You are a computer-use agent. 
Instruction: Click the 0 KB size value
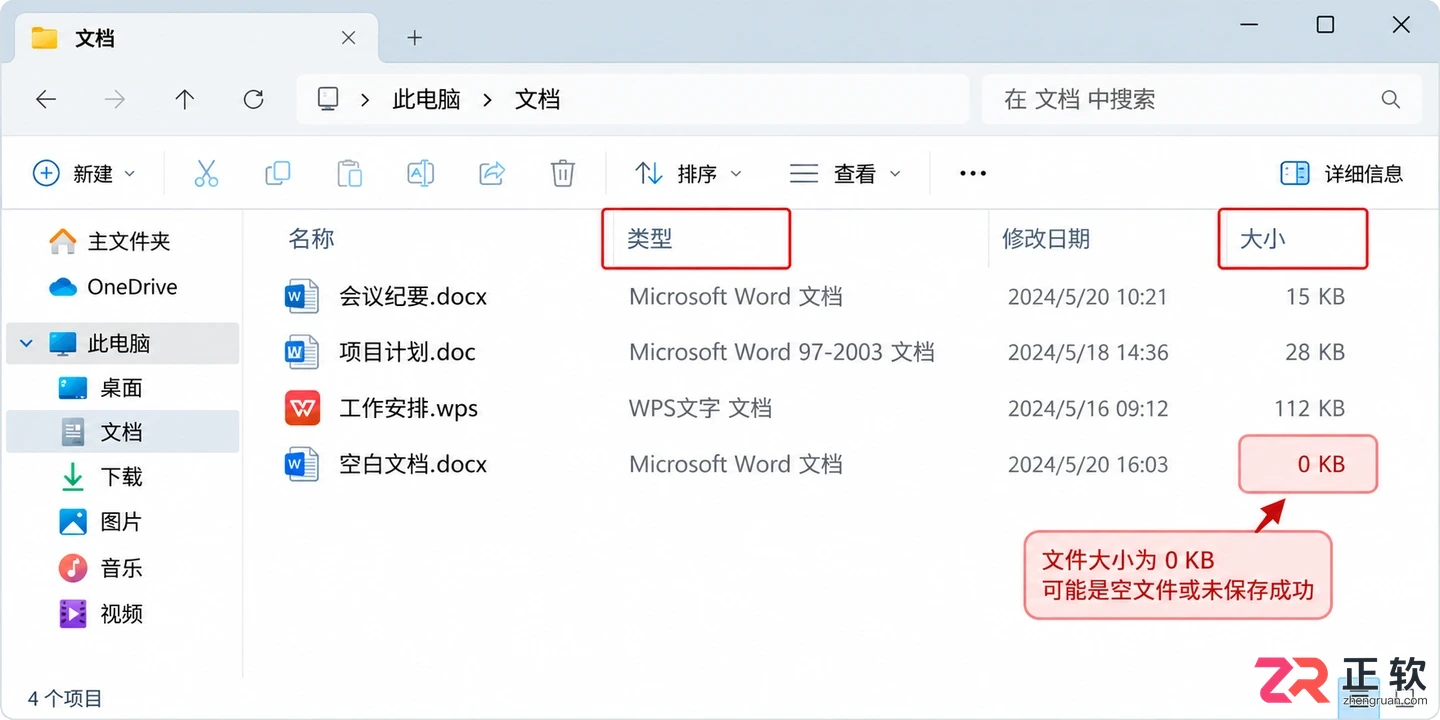(1321, 464)
